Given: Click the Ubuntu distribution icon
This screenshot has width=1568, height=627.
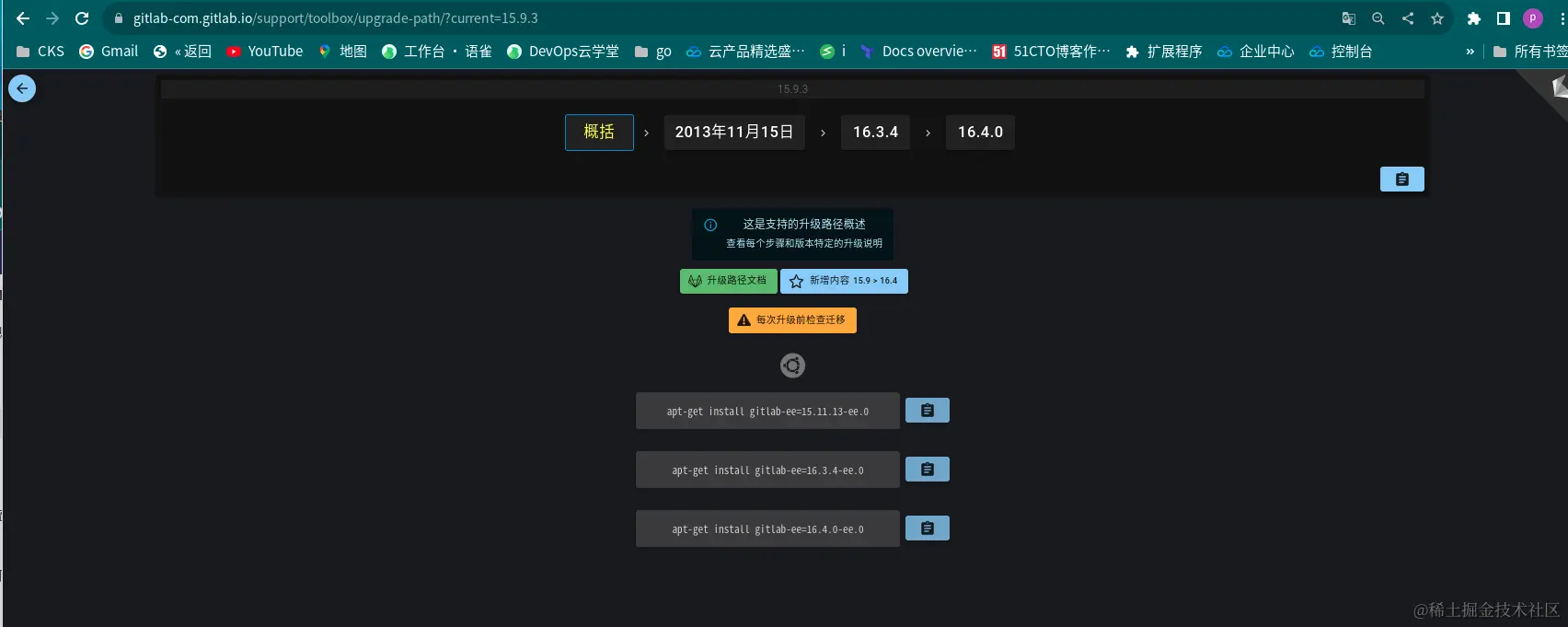Looking at the screenshot, I should coord(792,366).
